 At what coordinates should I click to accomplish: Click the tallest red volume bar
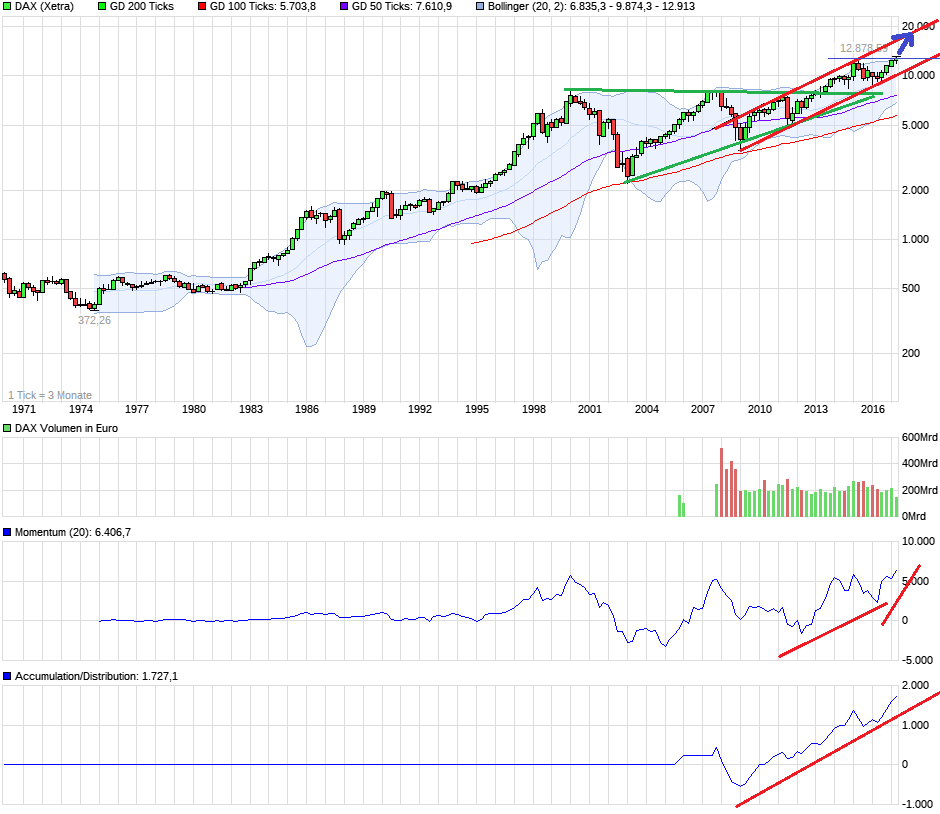point(721,483)
